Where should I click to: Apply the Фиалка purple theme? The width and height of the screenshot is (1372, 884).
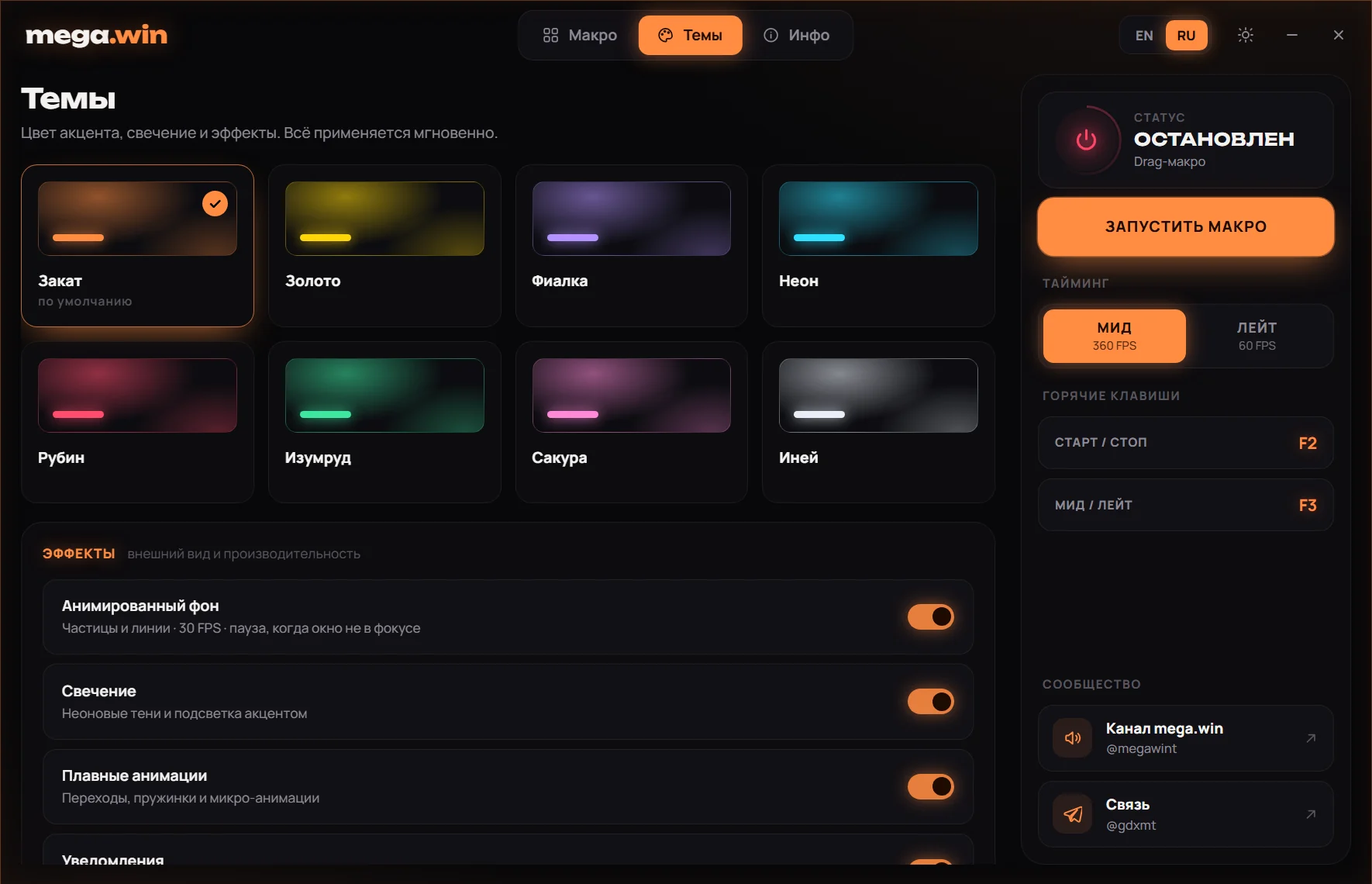632,245
